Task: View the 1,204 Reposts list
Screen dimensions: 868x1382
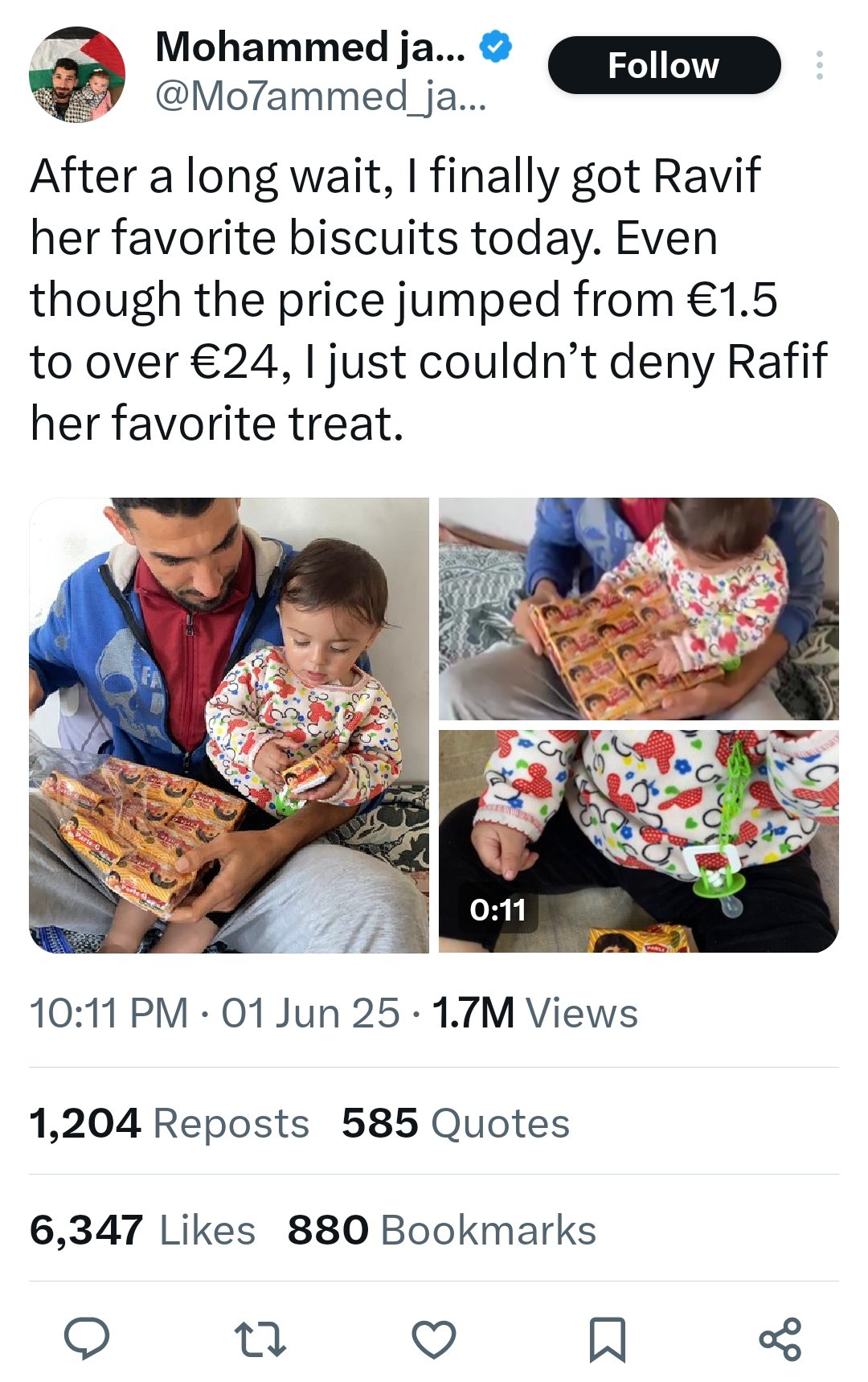Action: coord(169,1122)
